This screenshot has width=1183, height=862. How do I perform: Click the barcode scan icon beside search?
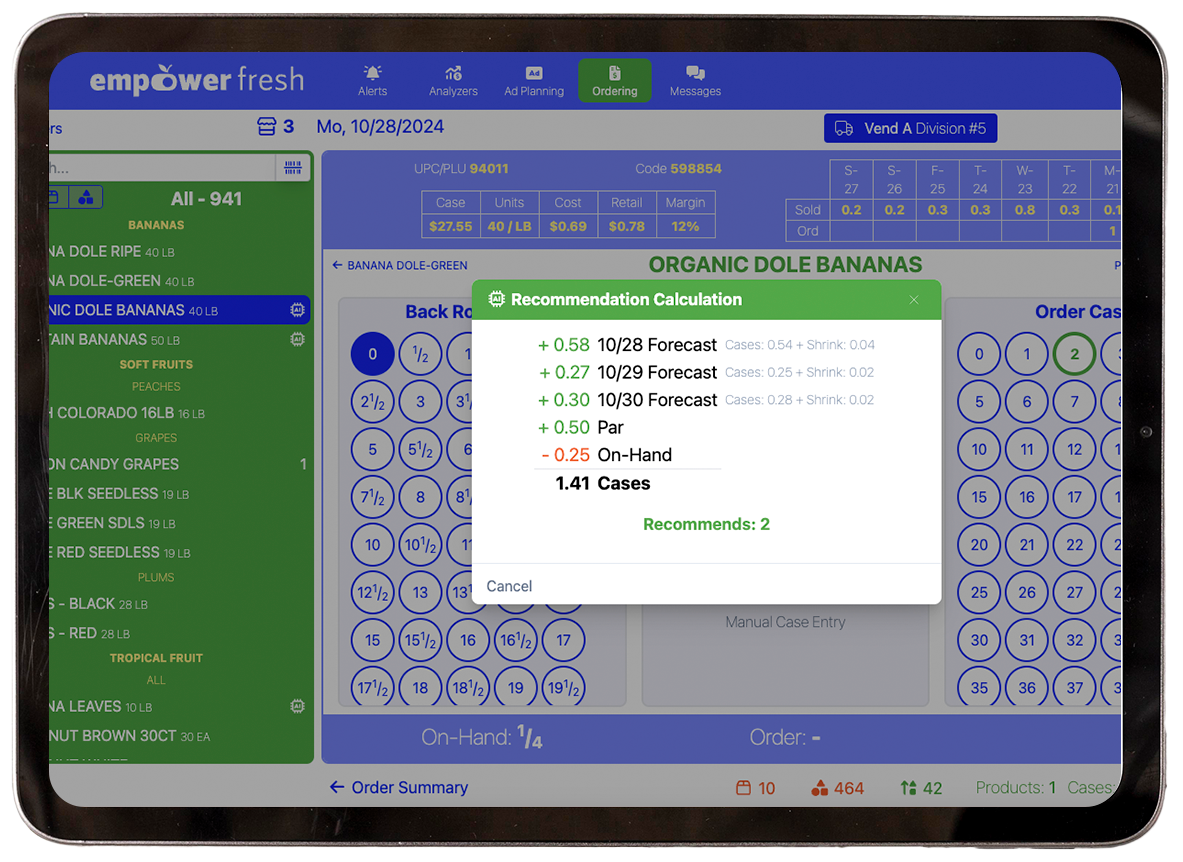pyautogui.click(x=293, y=167)
